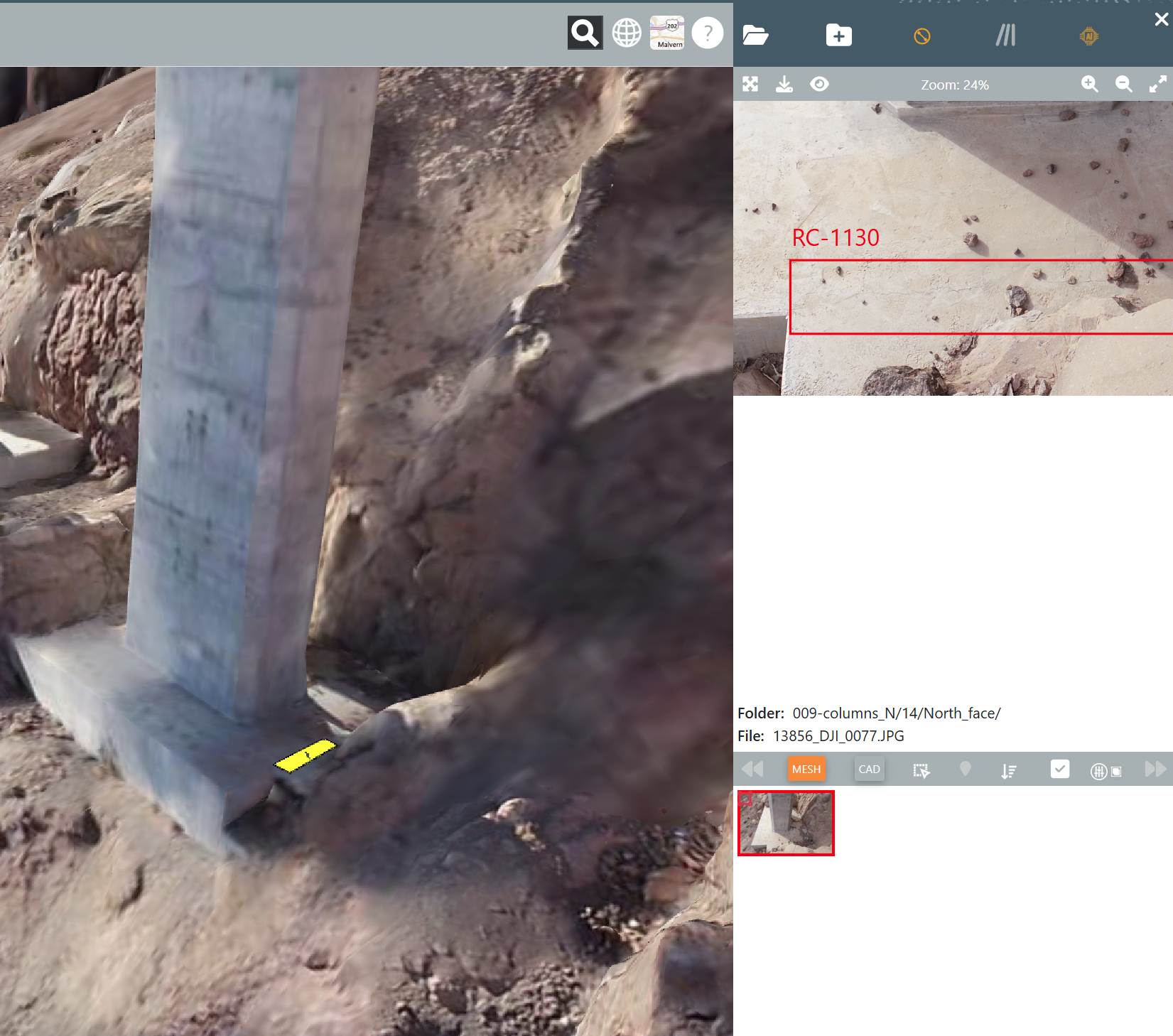
Task: Click the RC-1130 annotation label
Action: click(836, 237)
